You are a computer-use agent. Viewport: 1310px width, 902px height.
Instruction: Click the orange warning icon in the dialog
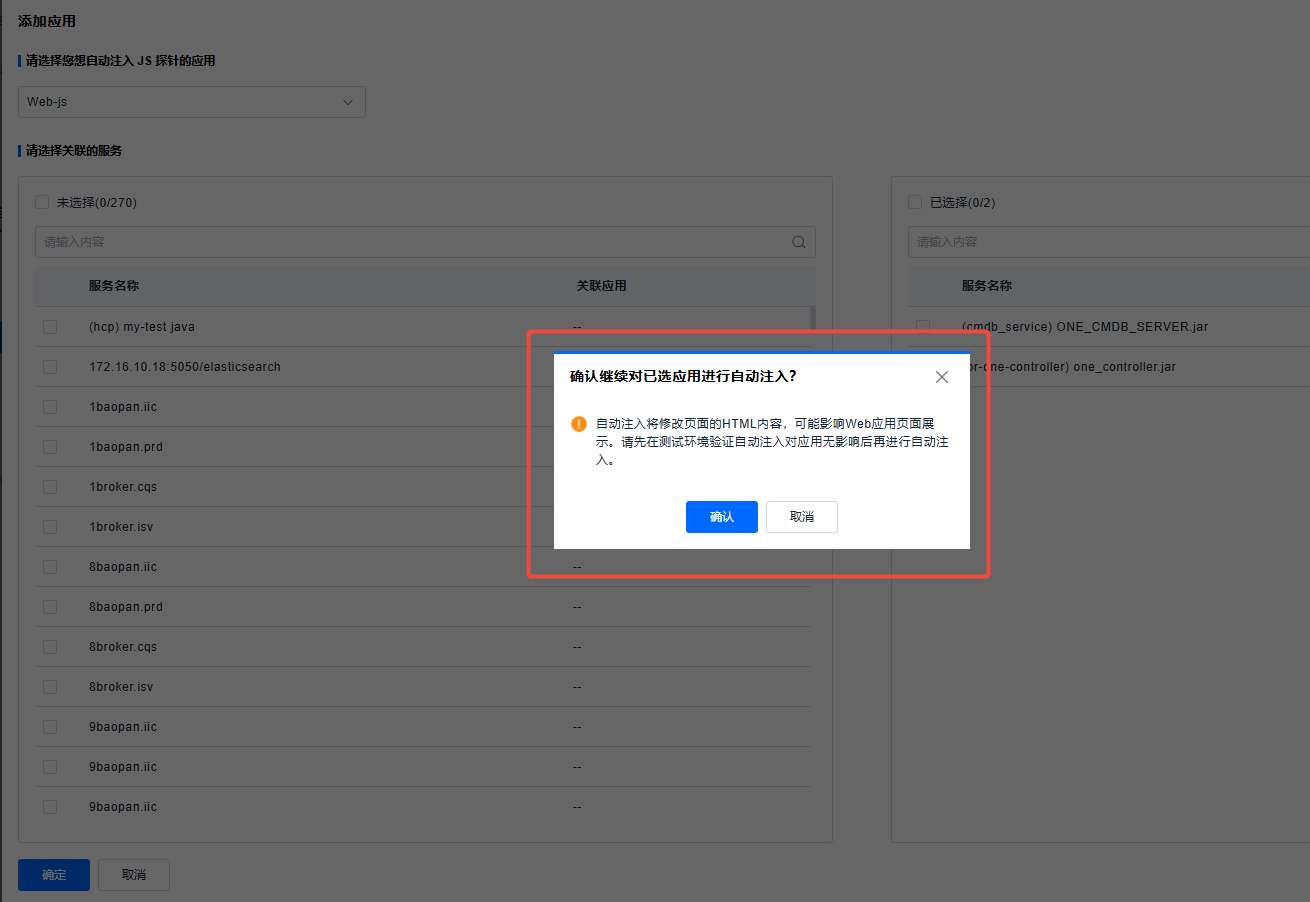(579, 424)
